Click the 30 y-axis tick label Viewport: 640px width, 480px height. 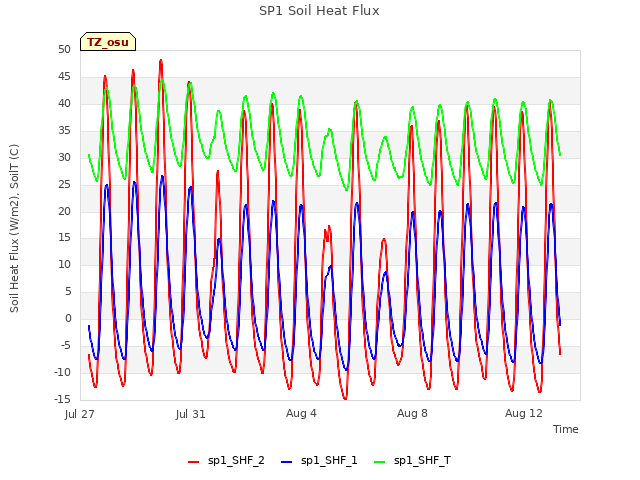(64, 157)
